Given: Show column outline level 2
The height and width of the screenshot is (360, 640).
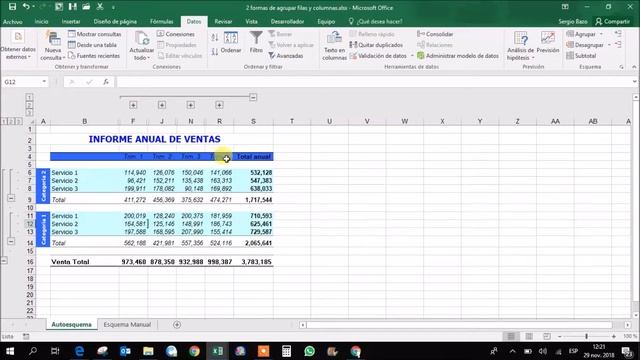Looking at the screenshot, I should 29,105.
